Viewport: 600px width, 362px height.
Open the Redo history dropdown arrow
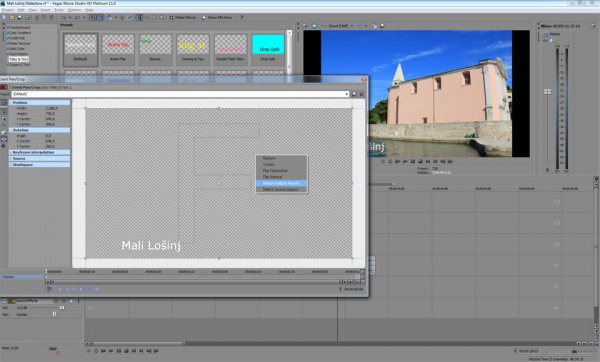coord(84,18)
